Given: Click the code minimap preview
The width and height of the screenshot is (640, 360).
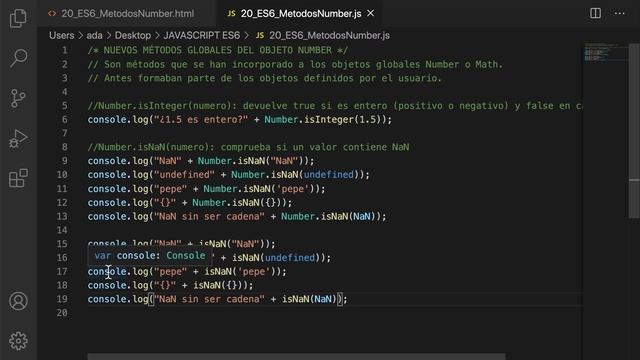Looking at the screenshot, I should 605,52.
